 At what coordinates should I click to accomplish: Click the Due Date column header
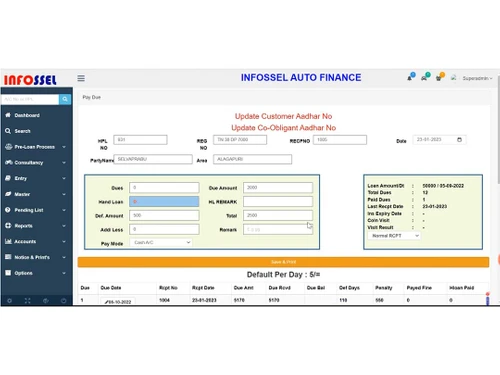[111, 288]
